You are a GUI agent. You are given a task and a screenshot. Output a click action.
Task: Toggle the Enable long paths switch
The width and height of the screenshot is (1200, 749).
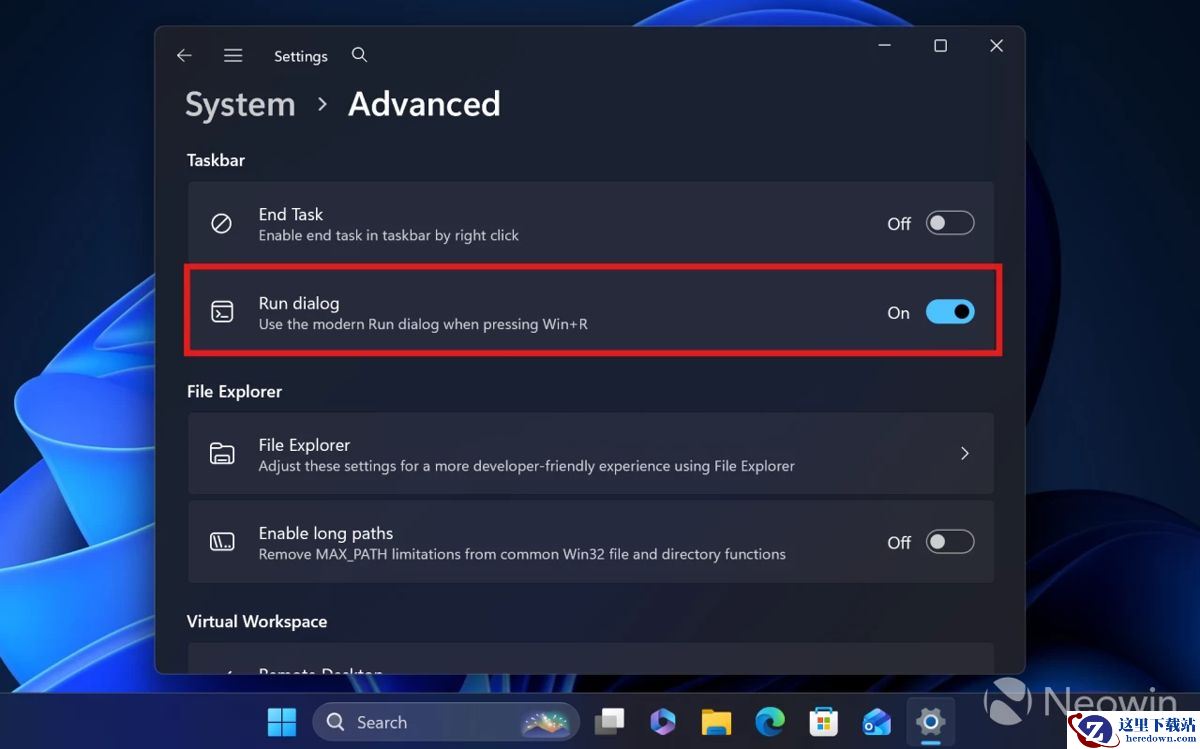[950, 542]
